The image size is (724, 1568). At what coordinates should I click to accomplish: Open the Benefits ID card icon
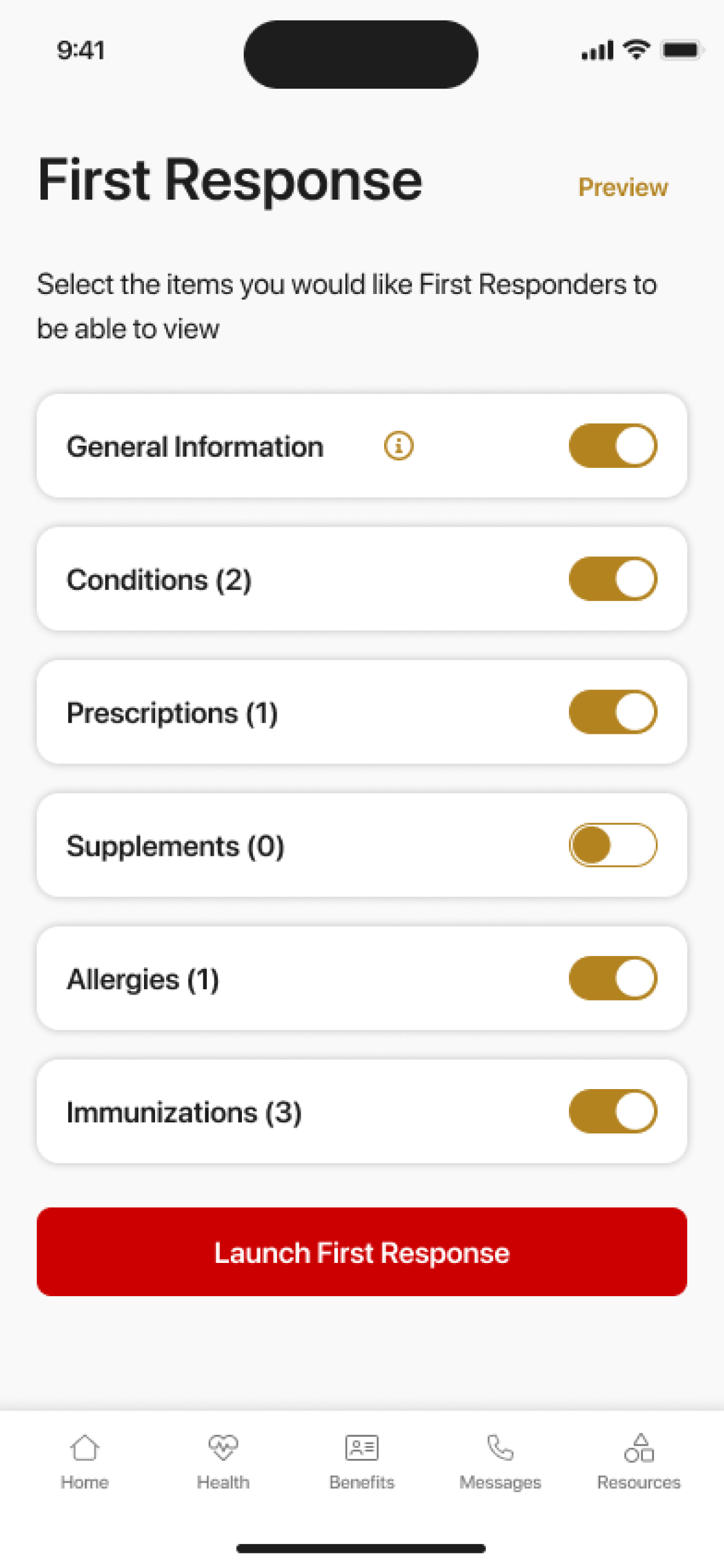click(x=362, y=1447)
